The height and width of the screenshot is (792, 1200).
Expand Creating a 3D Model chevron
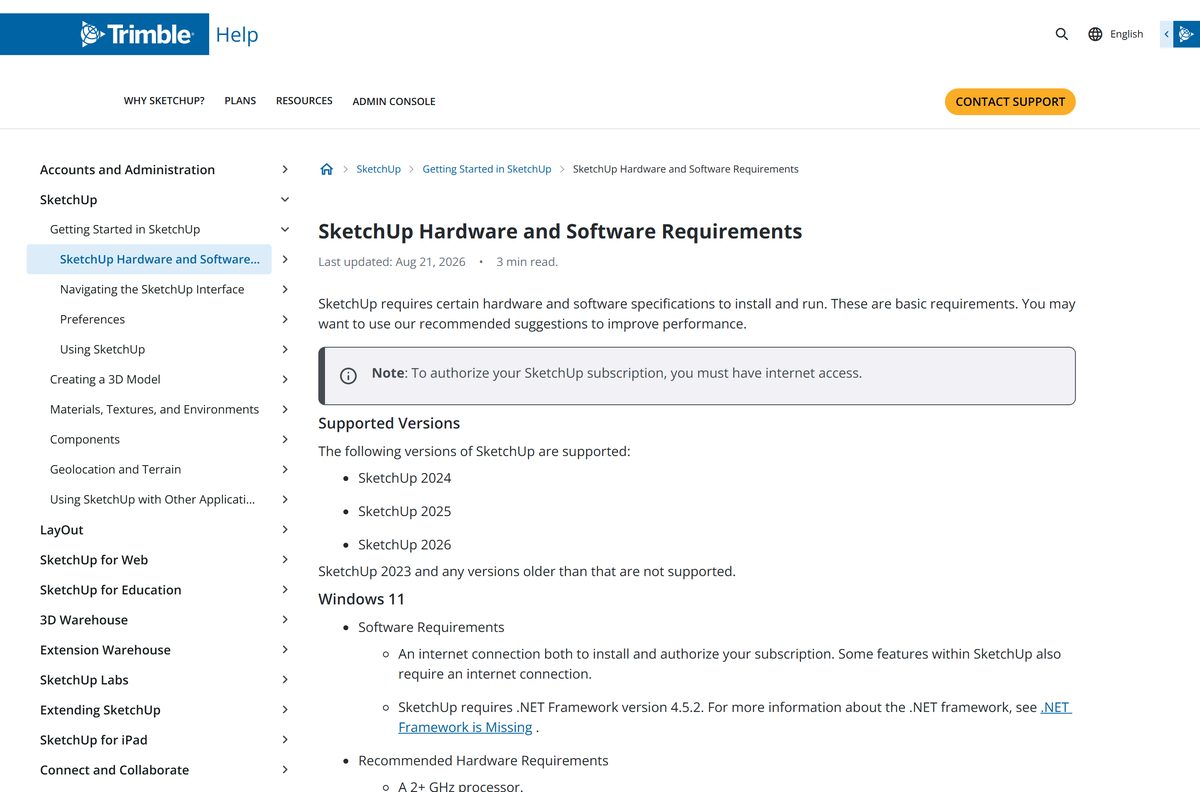point(285,379)
